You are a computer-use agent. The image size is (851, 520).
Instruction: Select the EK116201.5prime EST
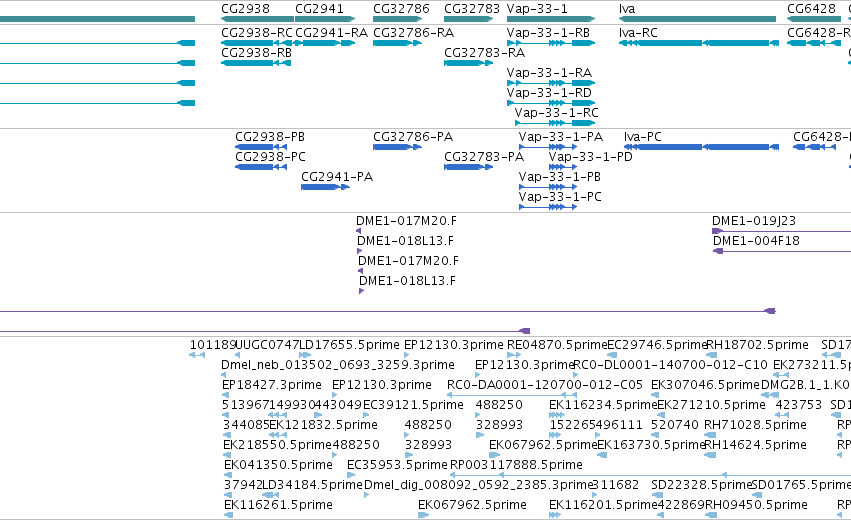pyautogui.click(x=555, y=516)
